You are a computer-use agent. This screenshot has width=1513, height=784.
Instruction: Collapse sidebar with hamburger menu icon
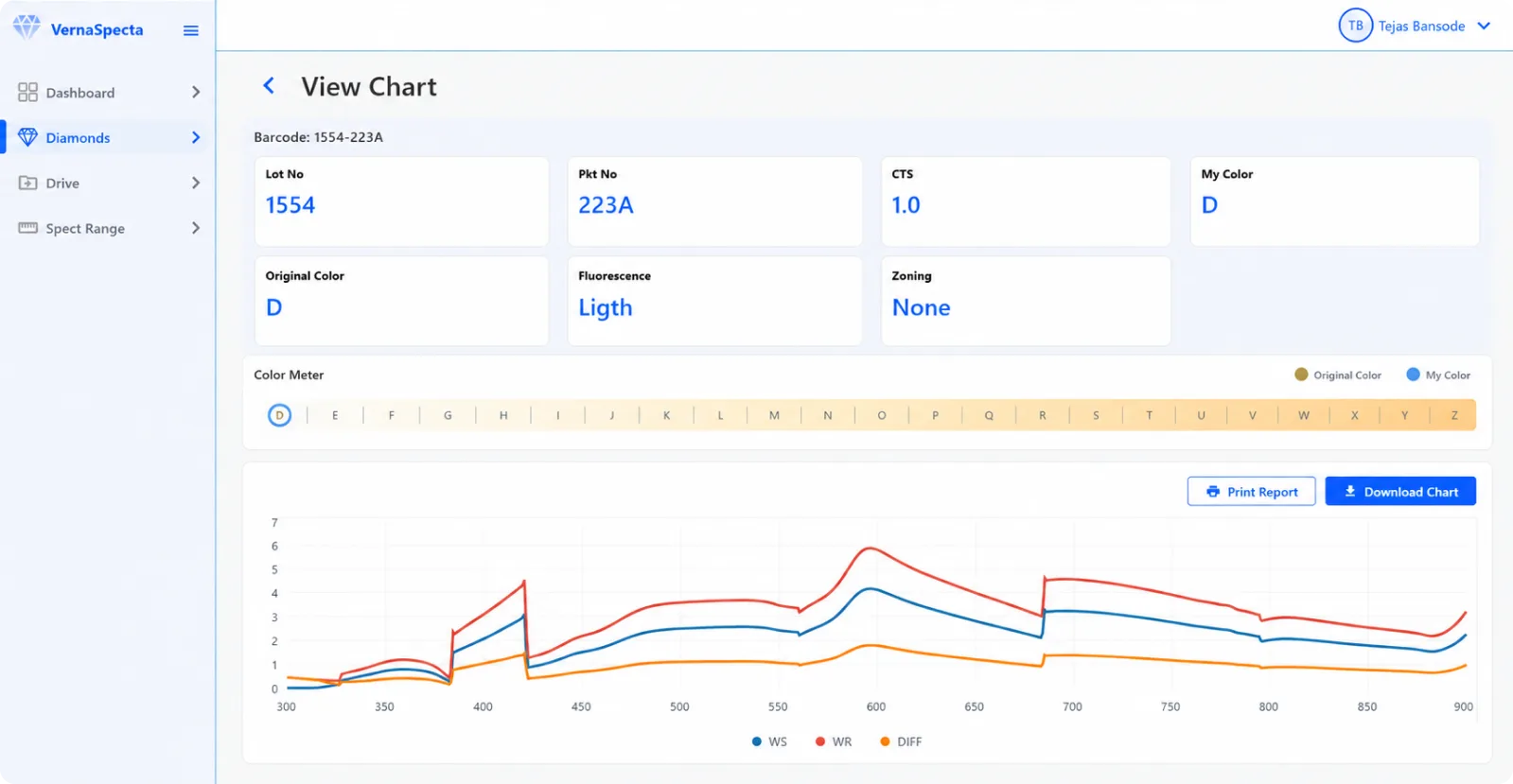191,30
